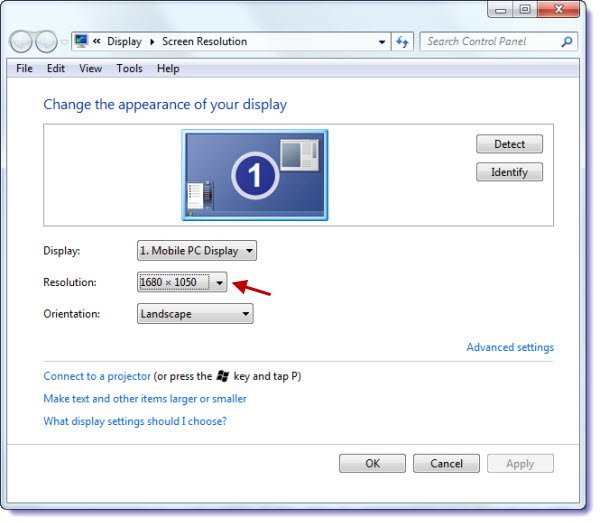Open the Advanced settings link
Viewport: 600px width, 523px height.
[x=510, y=347]
